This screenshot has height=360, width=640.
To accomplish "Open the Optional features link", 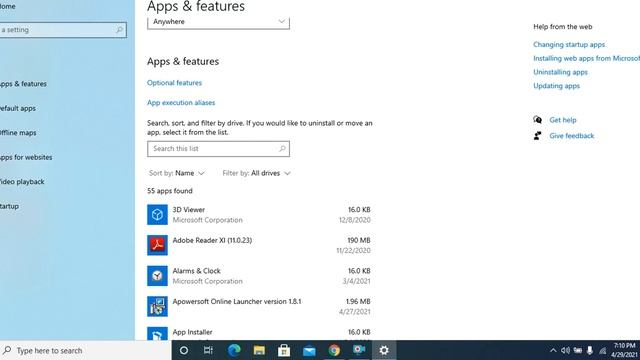I will click(174, 82).
